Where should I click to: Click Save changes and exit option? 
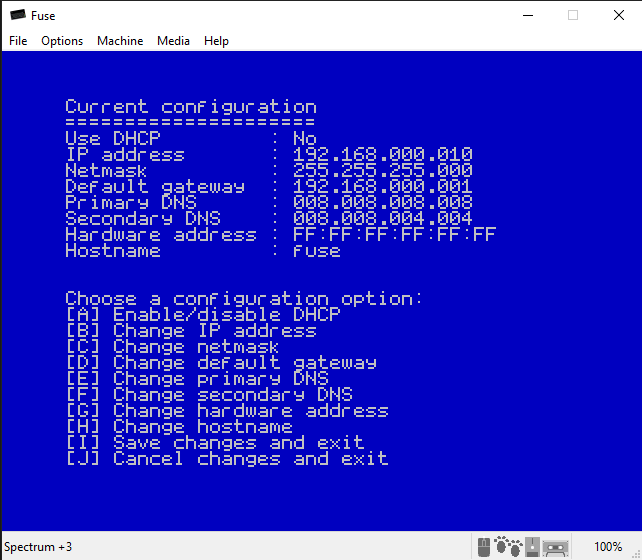point(214,443)
